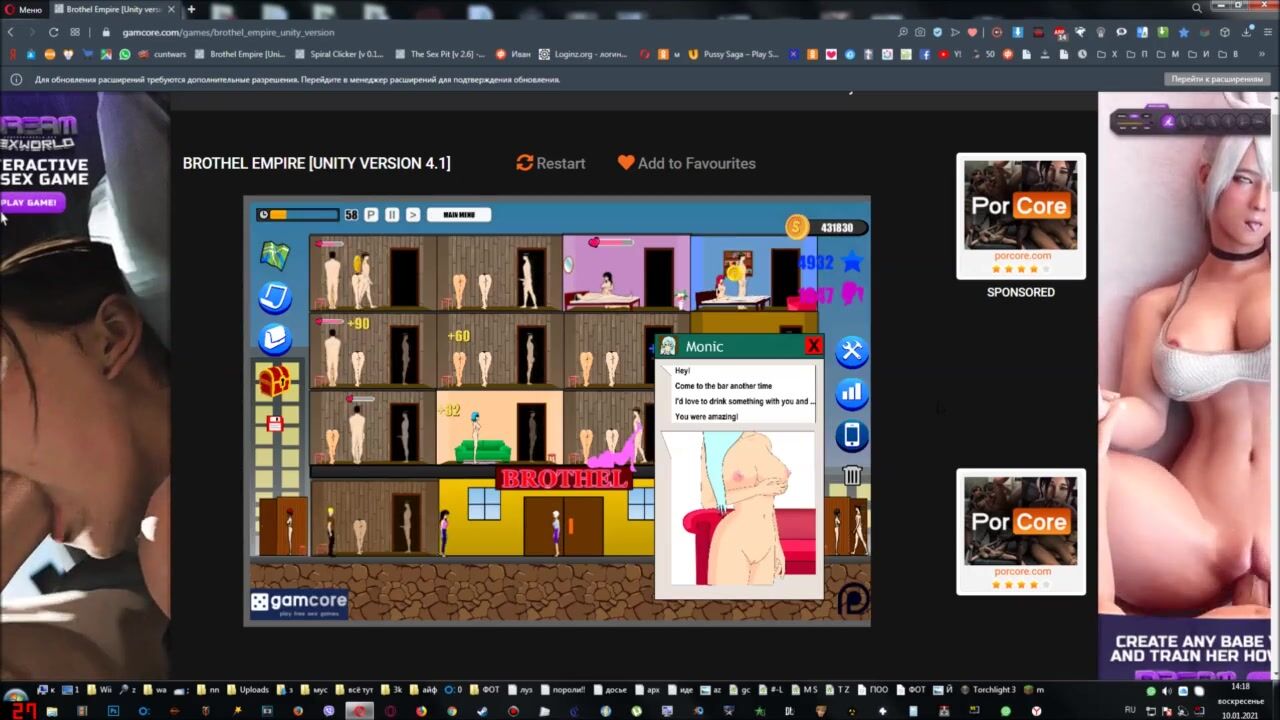The image size is (1280, 720).
Task: Click the Windows Start button
Action: point(14,697)
